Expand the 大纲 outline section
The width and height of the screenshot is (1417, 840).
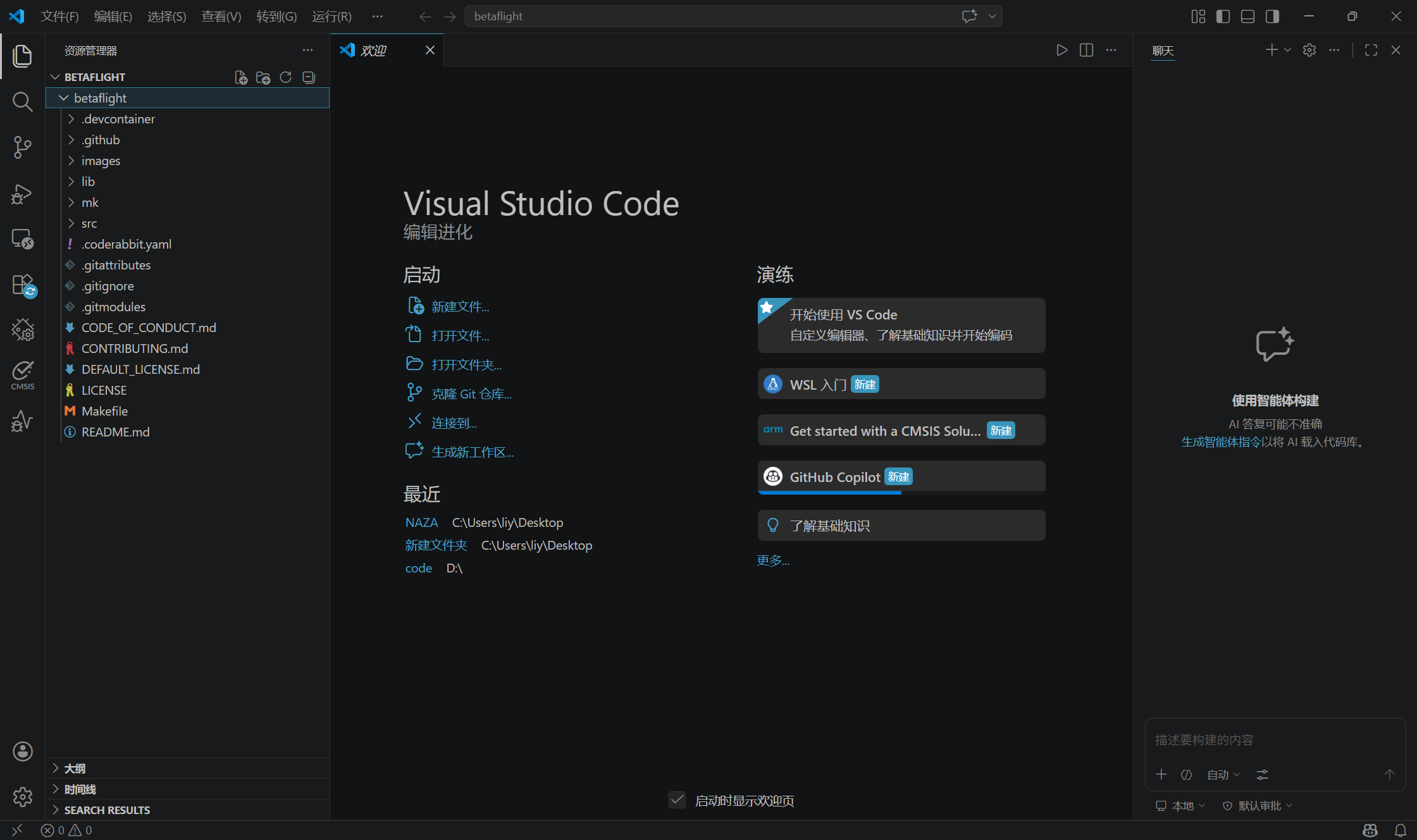point(187,769)
